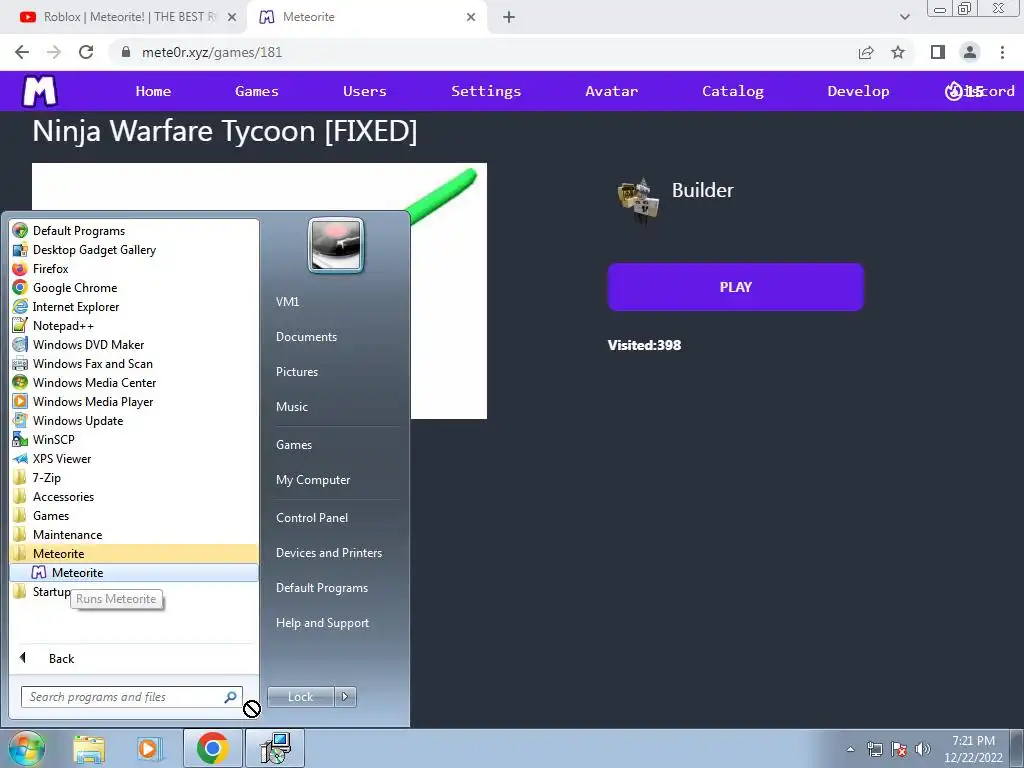Open Pictures from the Start menu

296,372
